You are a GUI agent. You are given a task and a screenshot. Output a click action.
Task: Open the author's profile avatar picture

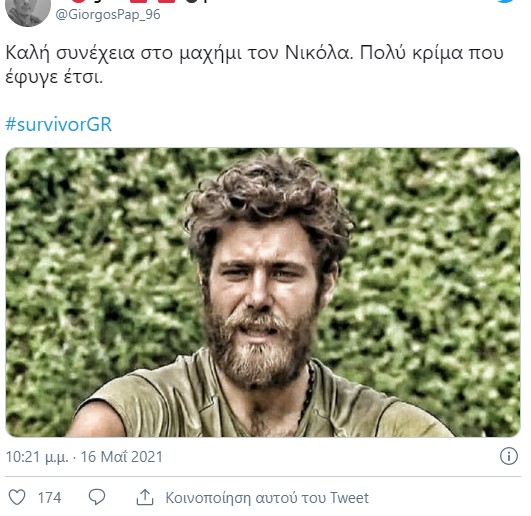pos(28,12)
